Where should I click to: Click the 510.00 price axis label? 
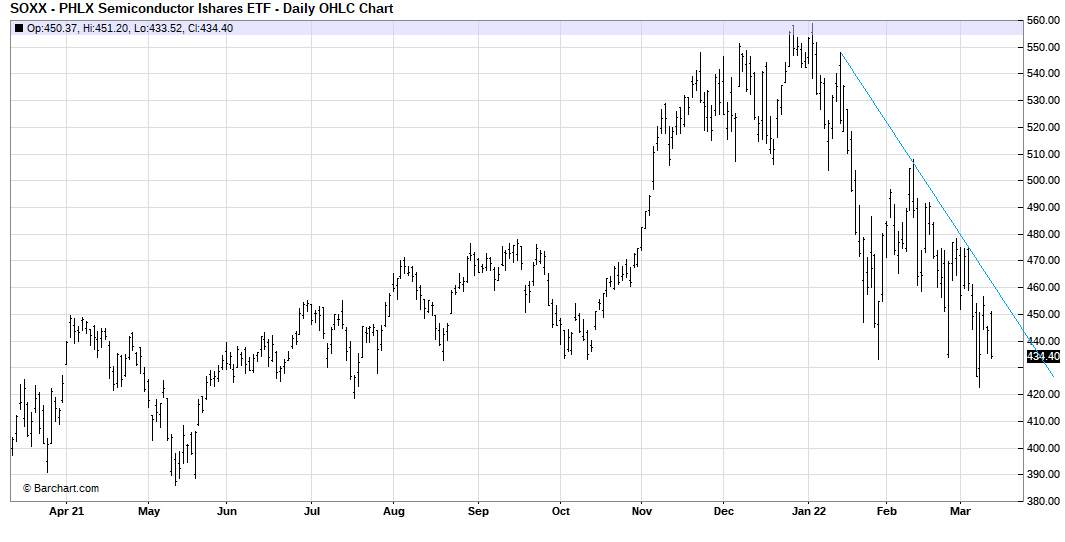click(1043, 153)
